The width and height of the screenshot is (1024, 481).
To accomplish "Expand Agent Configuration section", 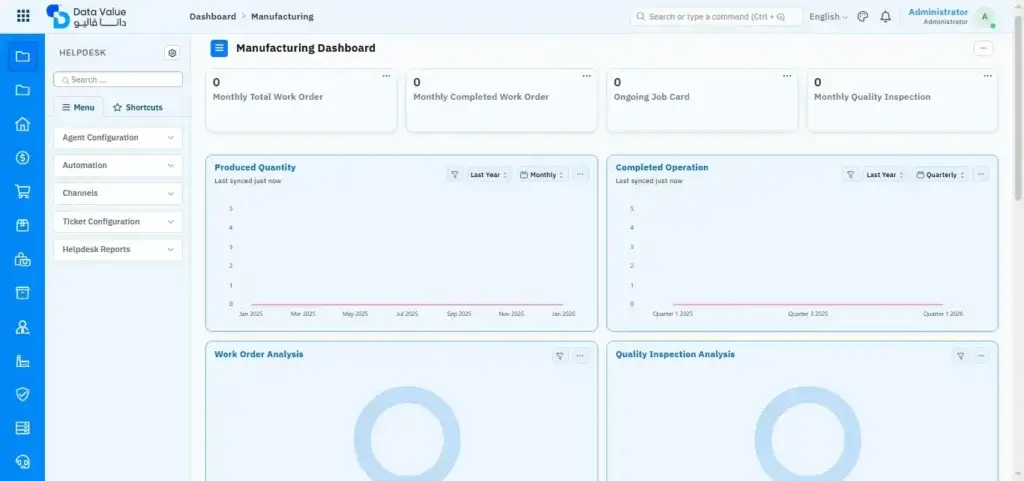I will click(118, 138).
